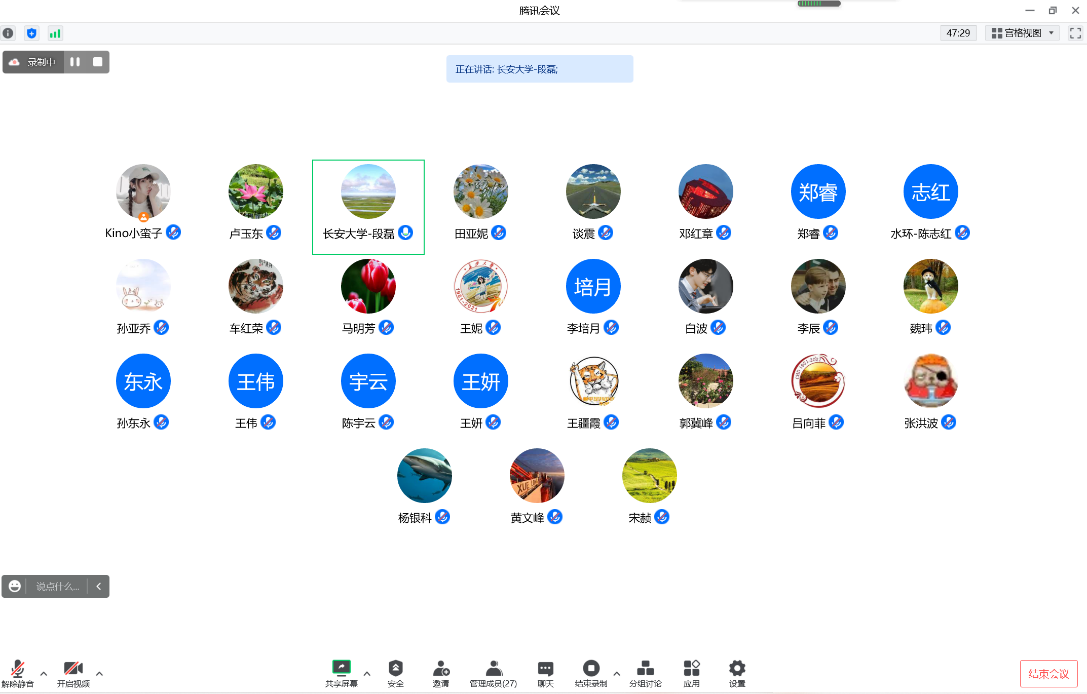Open the meeting info icon
Screen dimensions: 1087x694
click(9, 33)
